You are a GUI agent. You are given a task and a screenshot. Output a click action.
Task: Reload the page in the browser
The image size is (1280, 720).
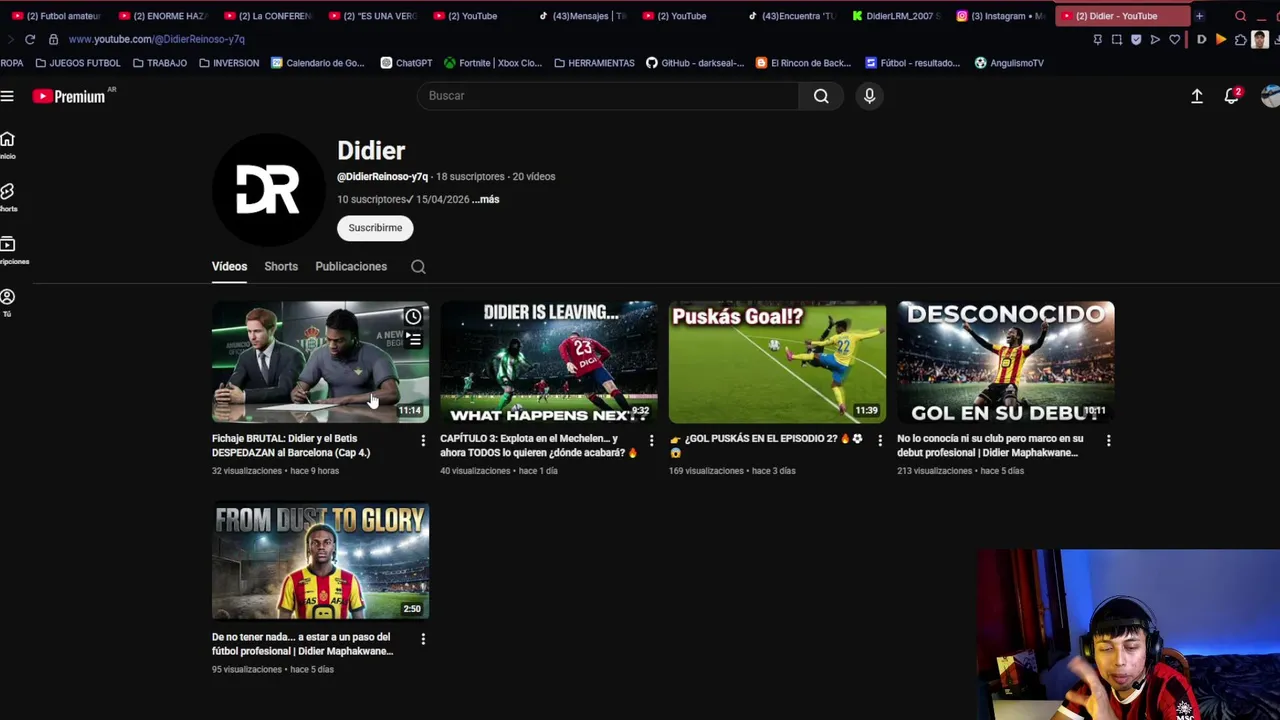(30, 39)
